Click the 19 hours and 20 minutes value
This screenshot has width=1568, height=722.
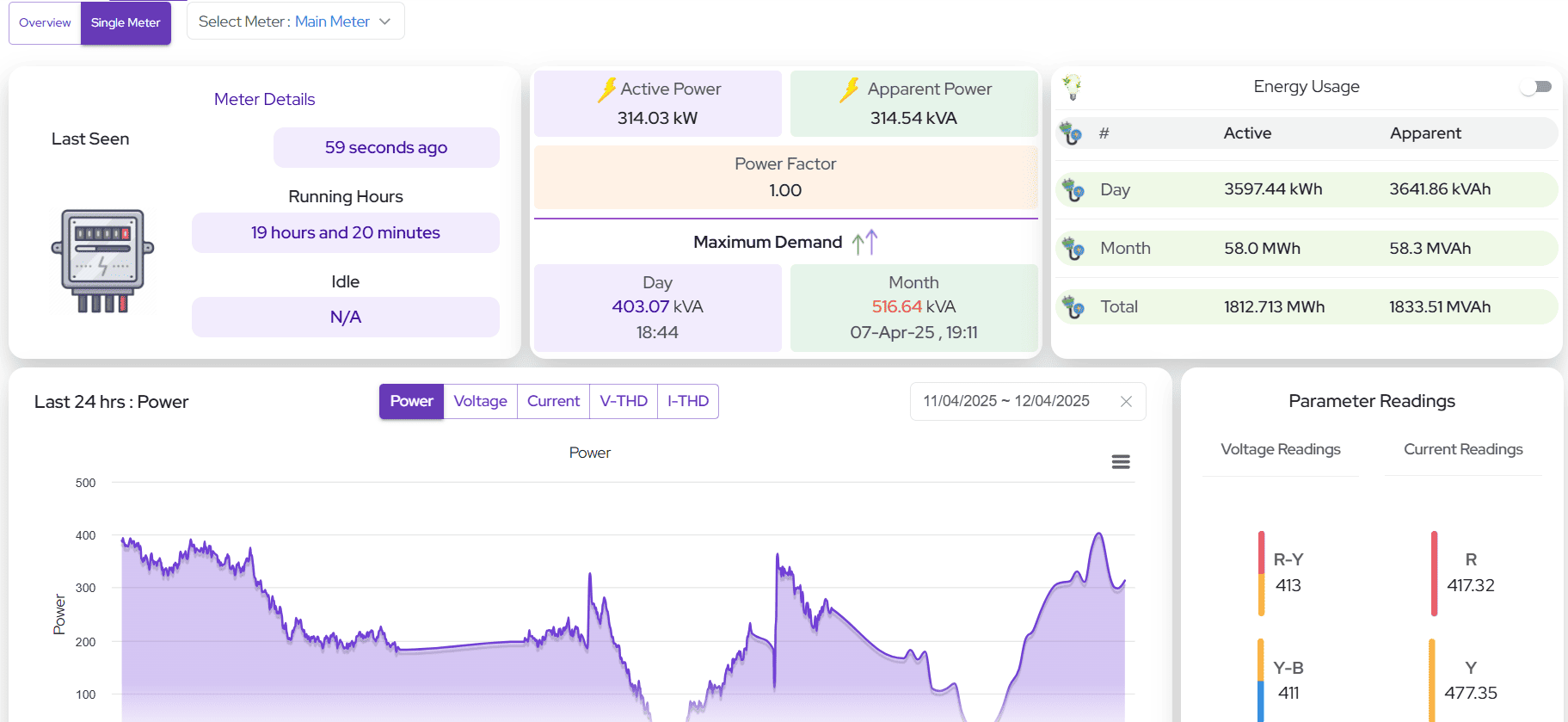(x=346, y=232)
